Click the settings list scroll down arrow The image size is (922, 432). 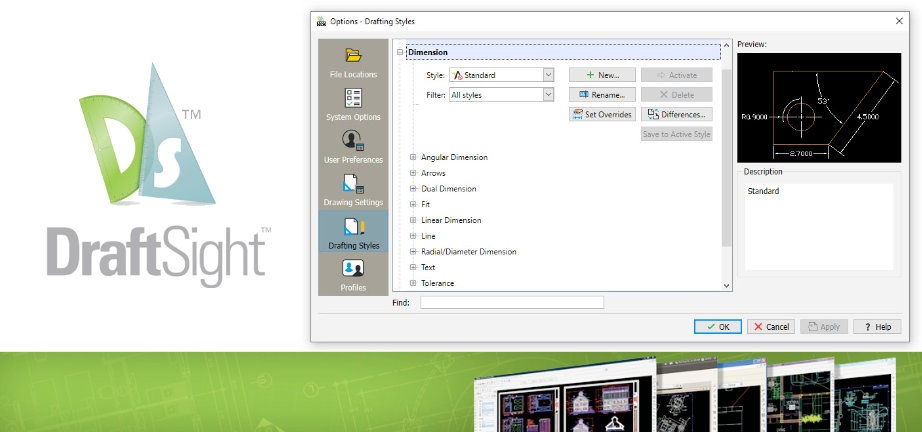[x=726, y=286]
